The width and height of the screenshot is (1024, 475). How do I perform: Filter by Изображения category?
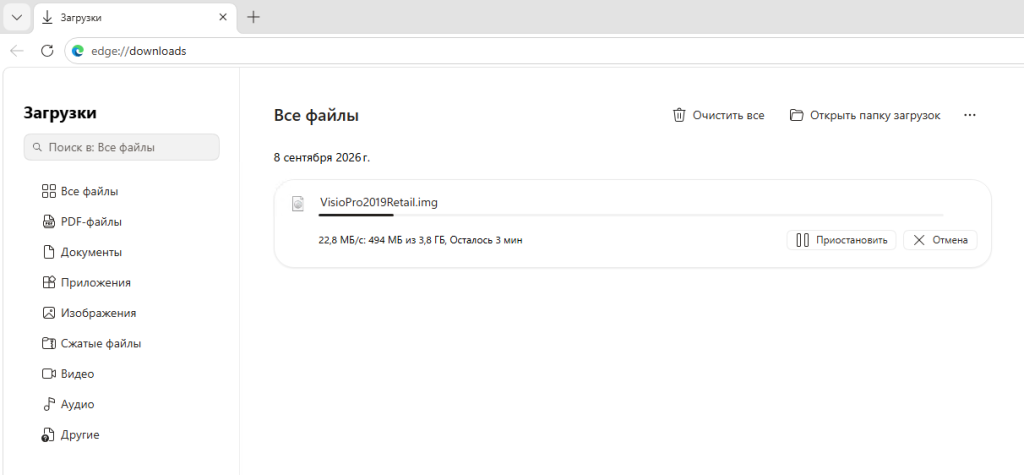click(89, 313)
